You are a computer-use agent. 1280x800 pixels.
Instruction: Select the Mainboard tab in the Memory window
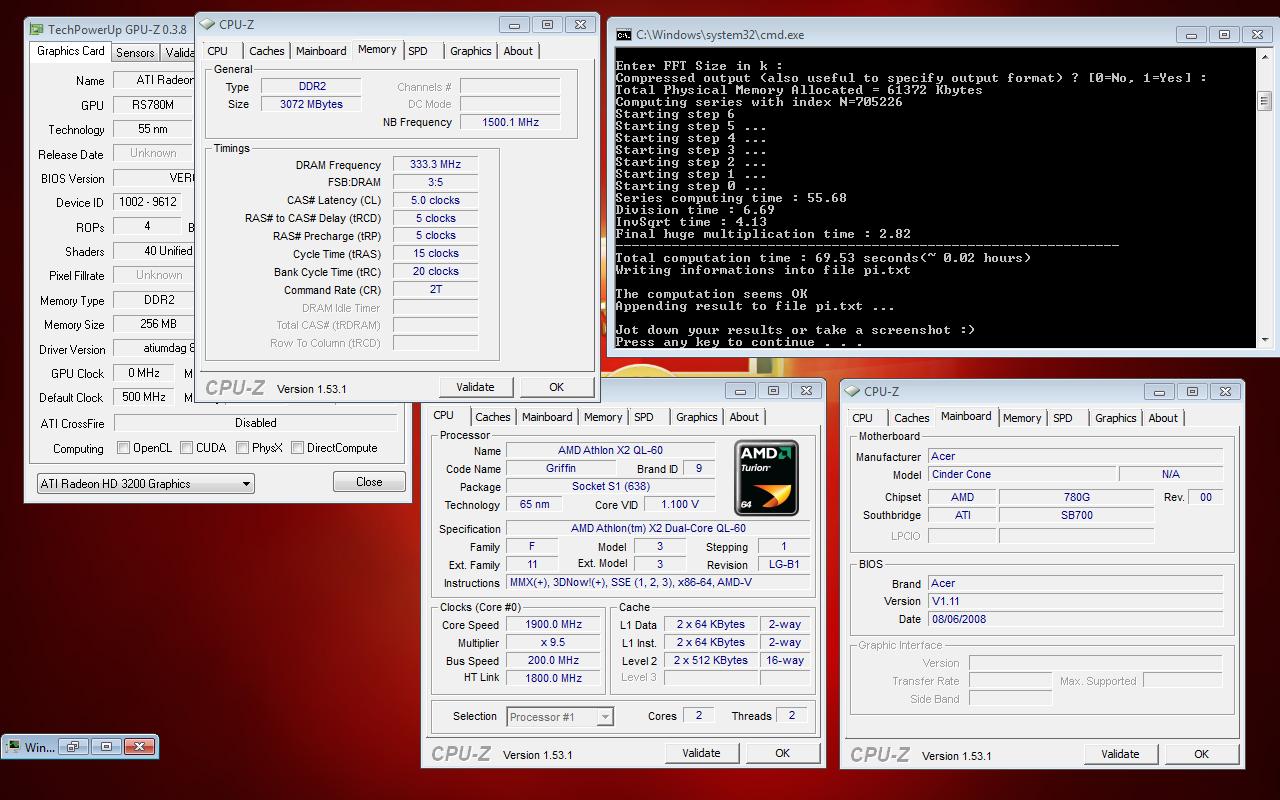(x=321, y=51)
